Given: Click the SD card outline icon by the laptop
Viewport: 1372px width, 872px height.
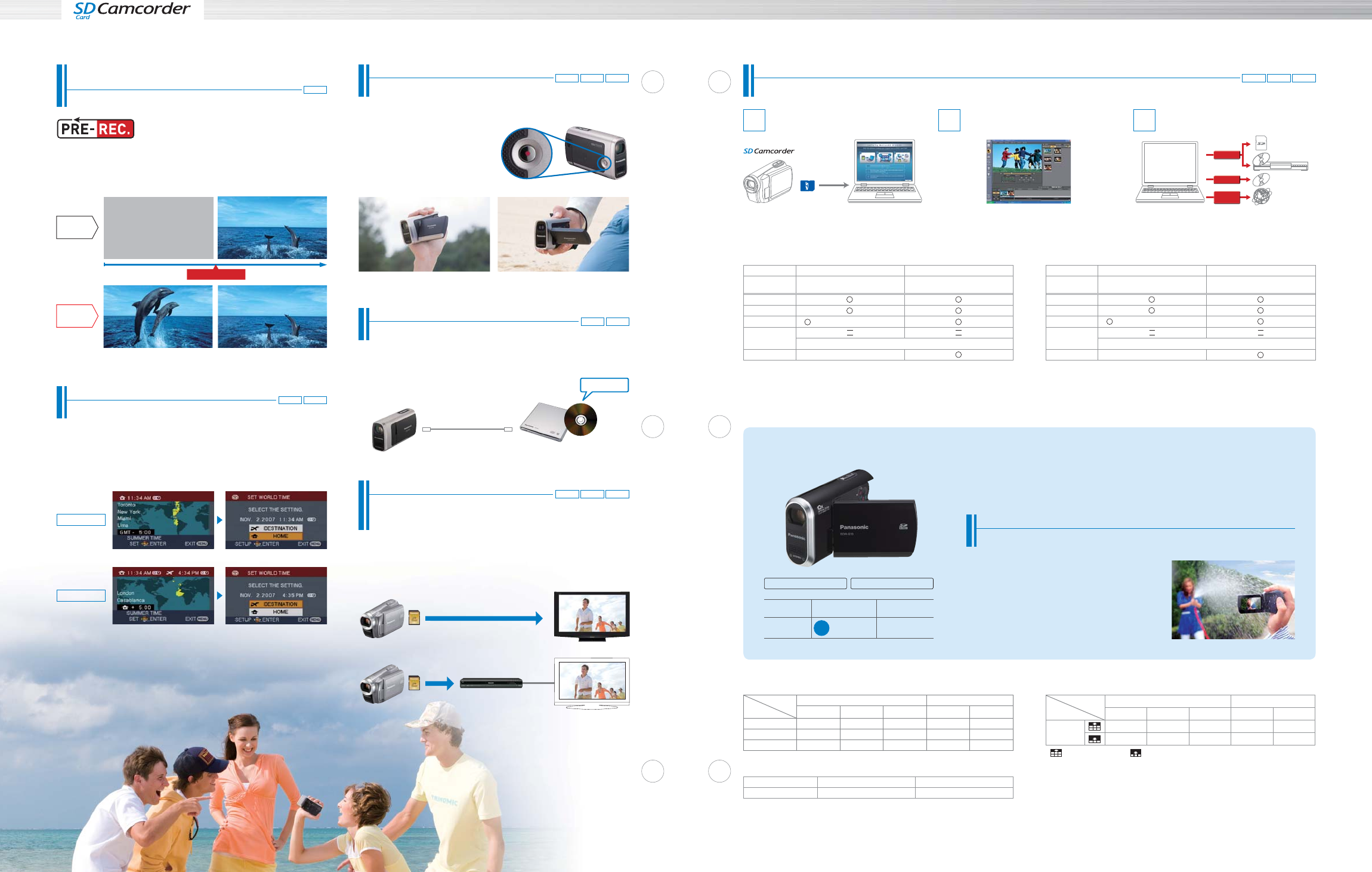Looking at the screenshot, I should coord(1261,143).
